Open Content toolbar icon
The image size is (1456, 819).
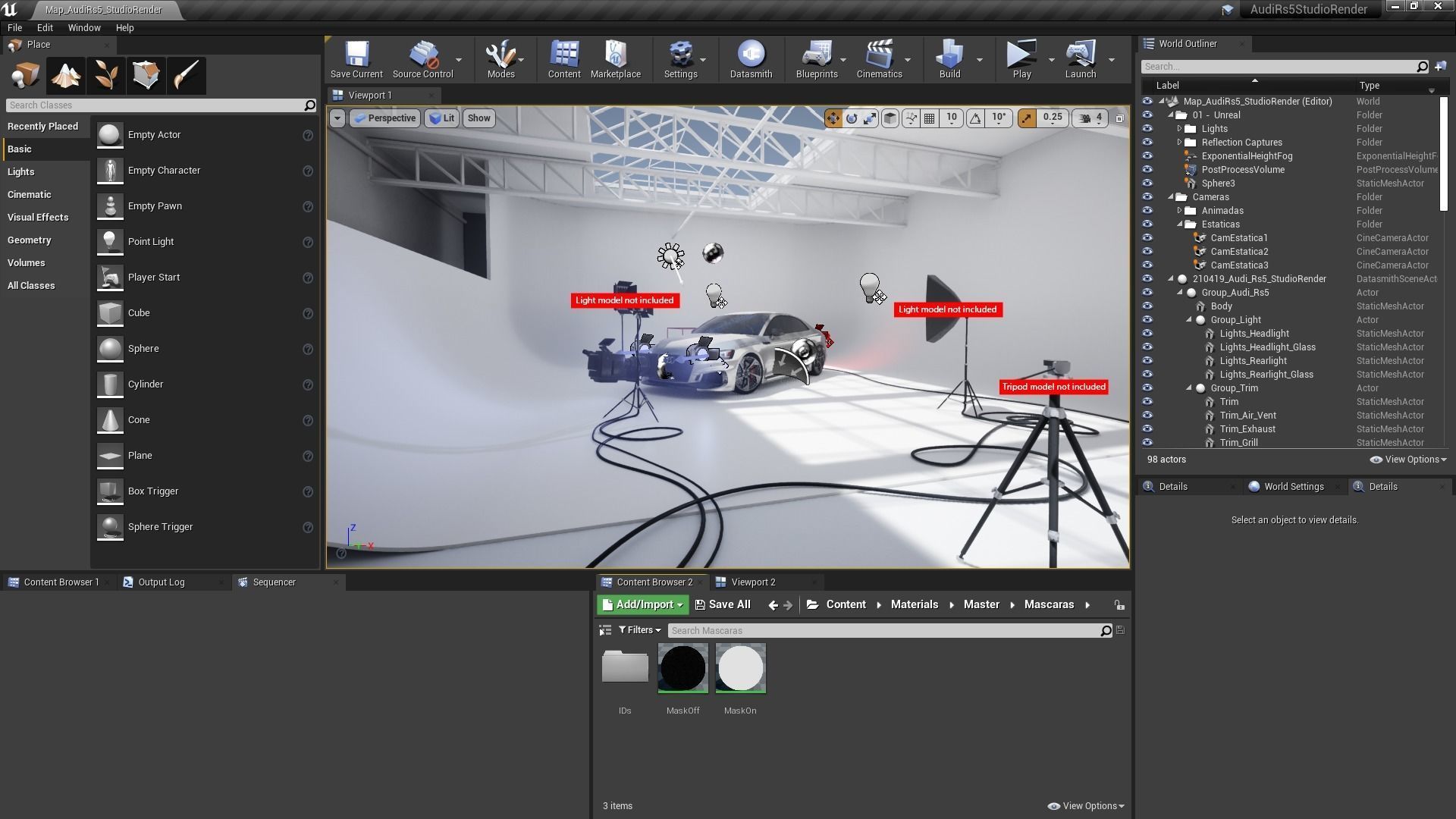point(564,60)
